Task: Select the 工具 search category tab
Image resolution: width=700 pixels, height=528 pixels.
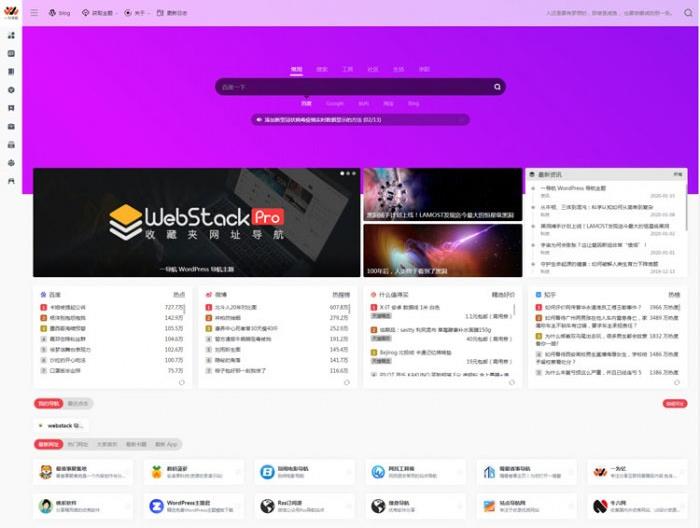Action: pyautogui.click(x=347, y=69)
